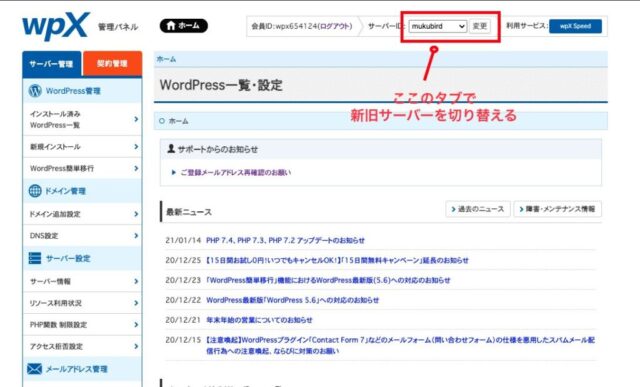Open アクセス拒否設定 menu item
The image size is (640, 387).
pyautogui.click(x=82, y=346)
